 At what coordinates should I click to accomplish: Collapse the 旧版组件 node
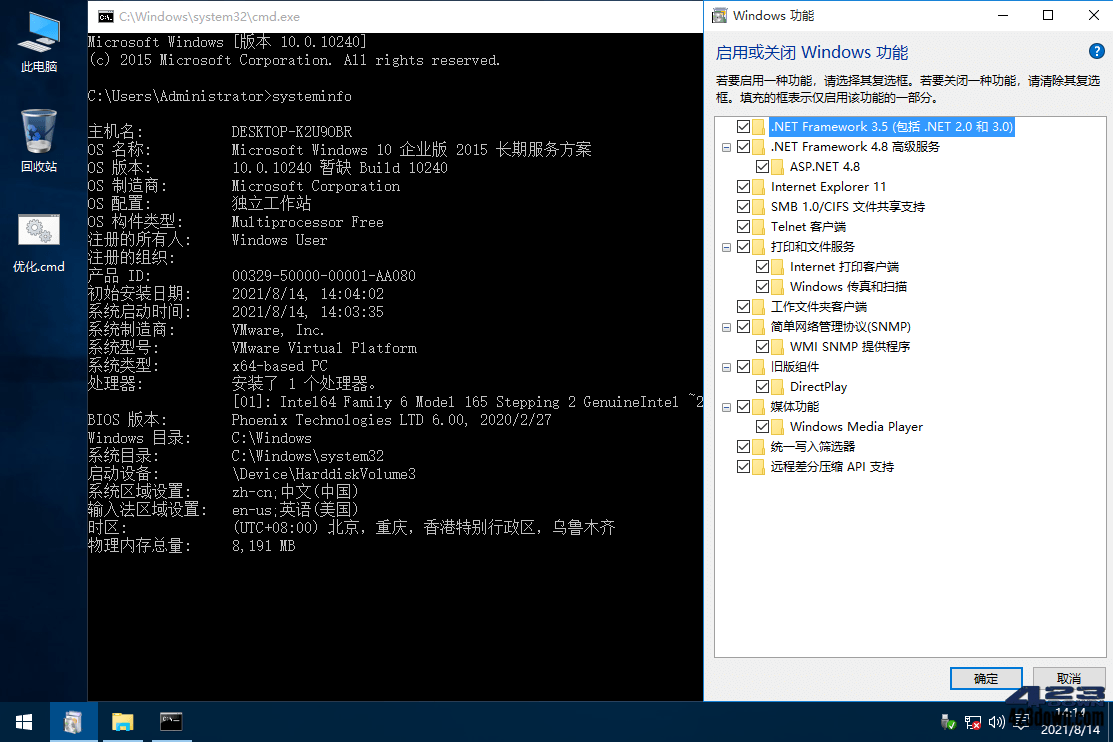pyautogui.click(x=725, y=366)
